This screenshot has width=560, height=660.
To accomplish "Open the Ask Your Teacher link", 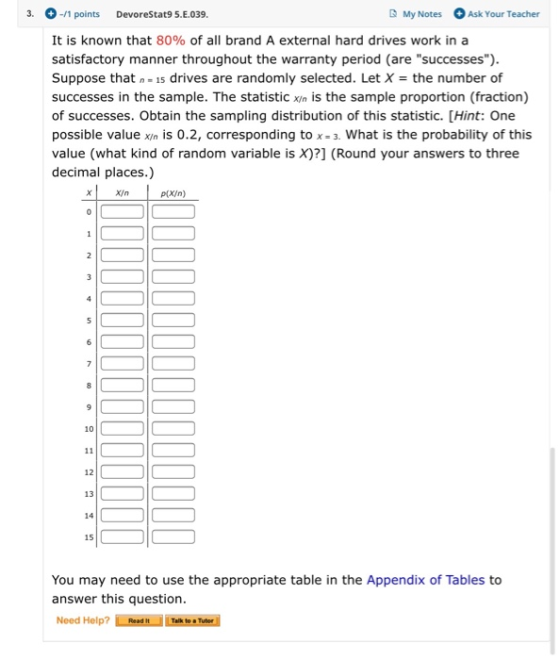I will point(504,14).
